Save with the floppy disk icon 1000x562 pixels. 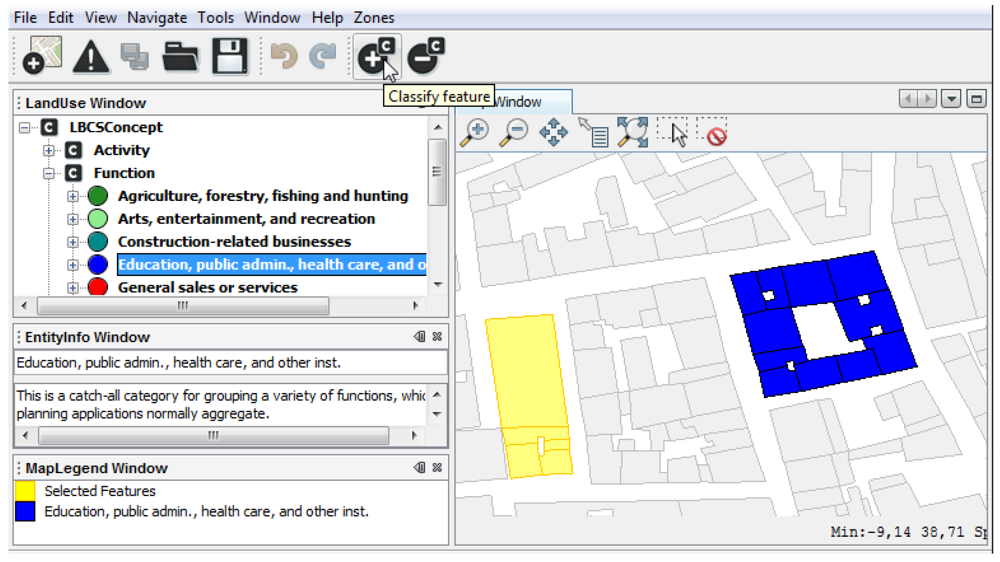click(x=230, y=56)
